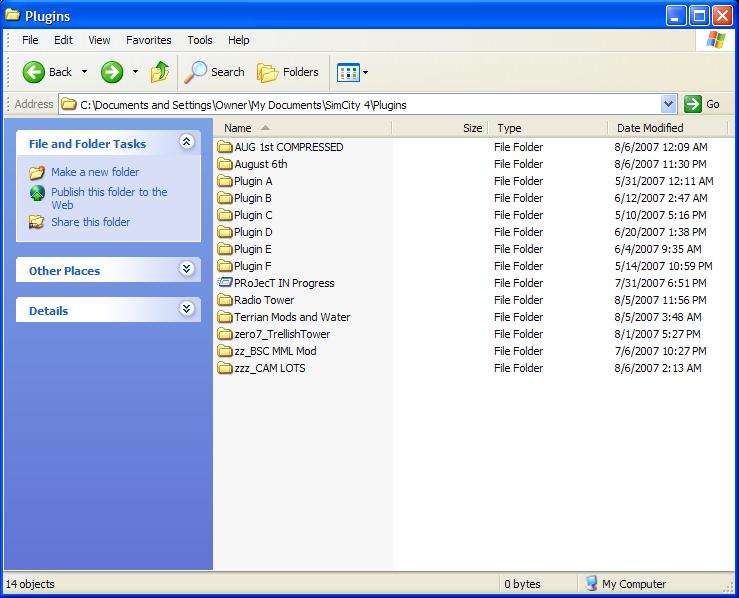
Task: Select the zzz_CAM LOTS folder
Action: [x=269, y=368]
